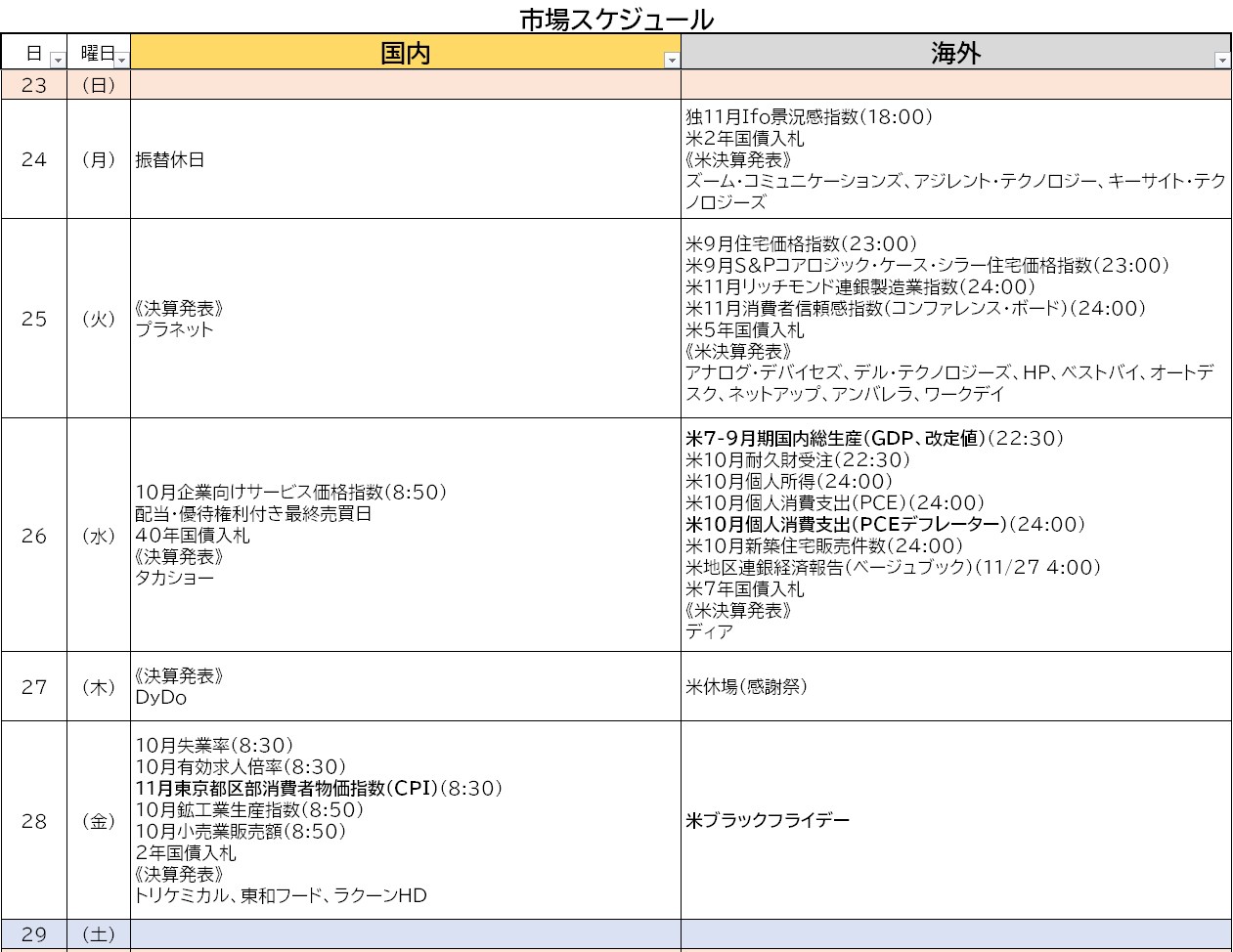Select the domestic cell containing プラネット
This screenshot has width=1233, height=952.
tap(405, 319)
